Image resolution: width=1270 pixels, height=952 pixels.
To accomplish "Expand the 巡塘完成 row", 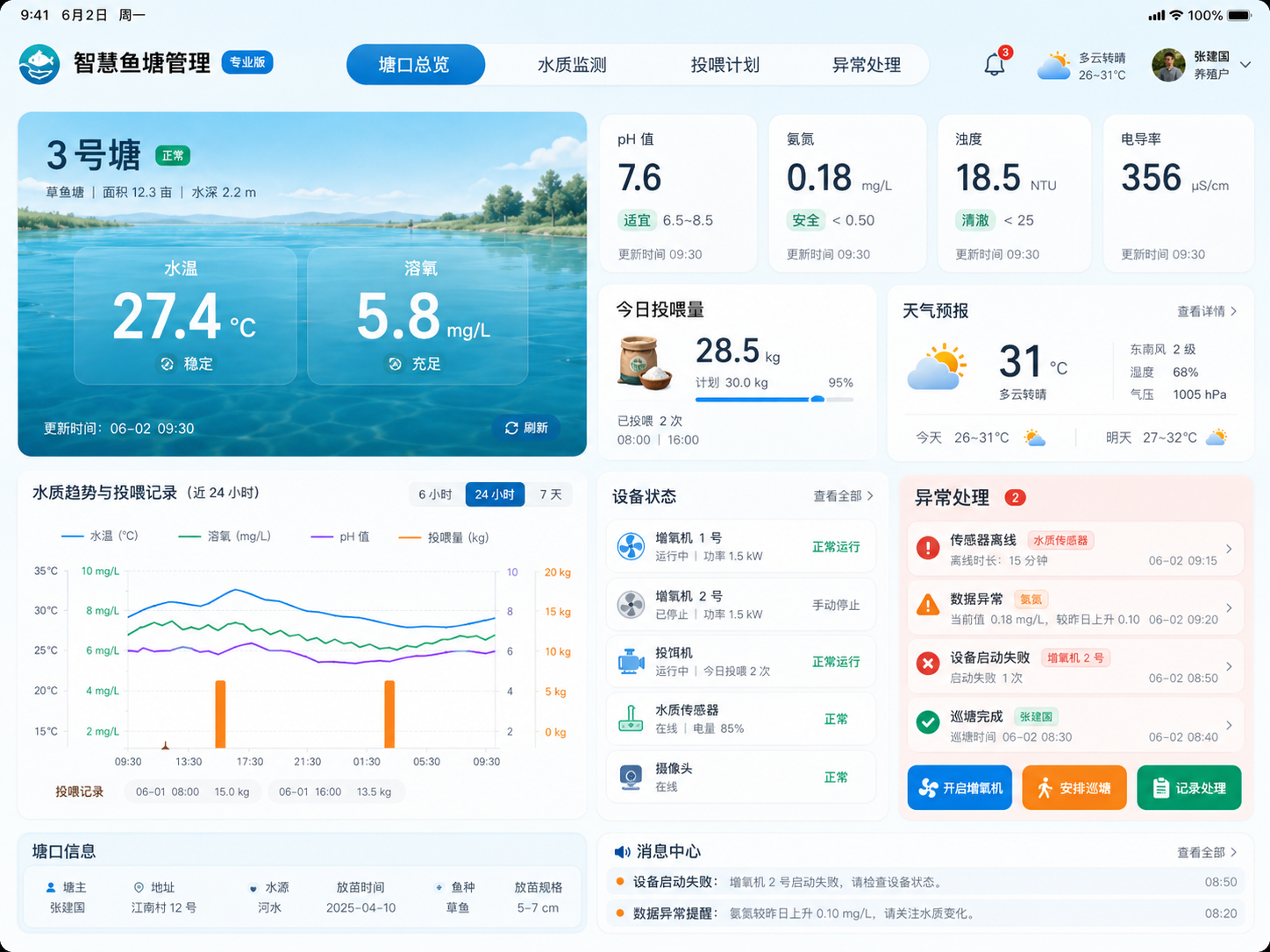I will point(1075,725).
